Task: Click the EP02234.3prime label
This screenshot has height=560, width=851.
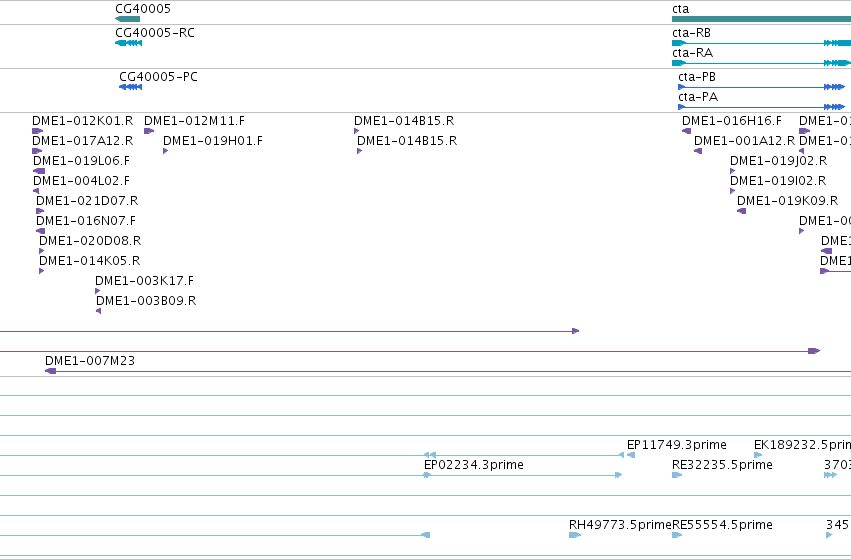Action: coord(474,465)
